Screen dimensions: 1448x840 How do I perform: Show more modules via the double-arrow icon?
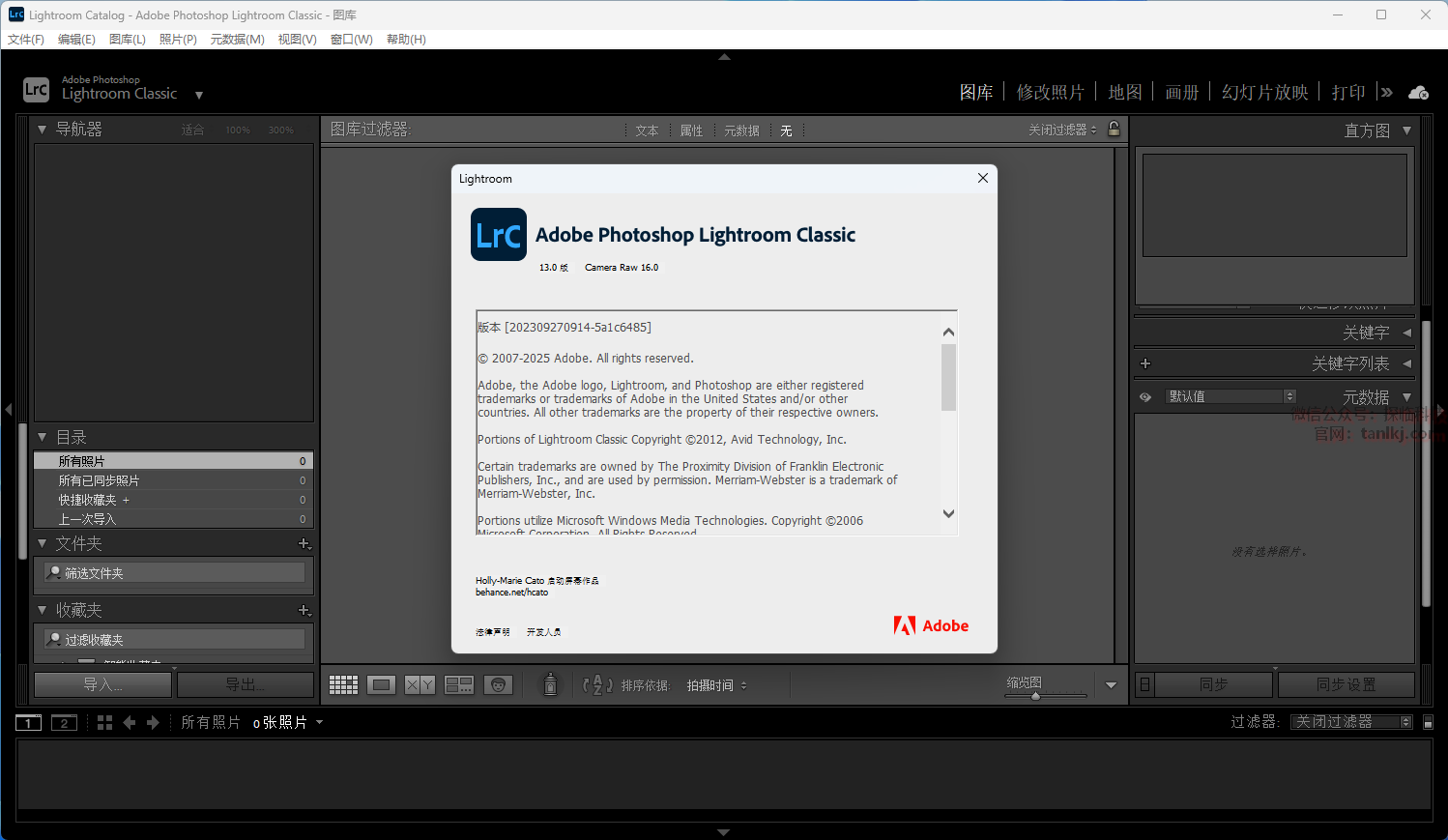point(1387,93)
